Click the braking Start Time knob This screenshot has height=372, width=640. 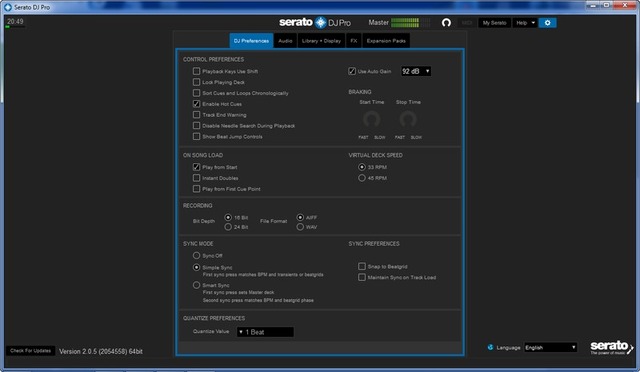tap(371, 120)
